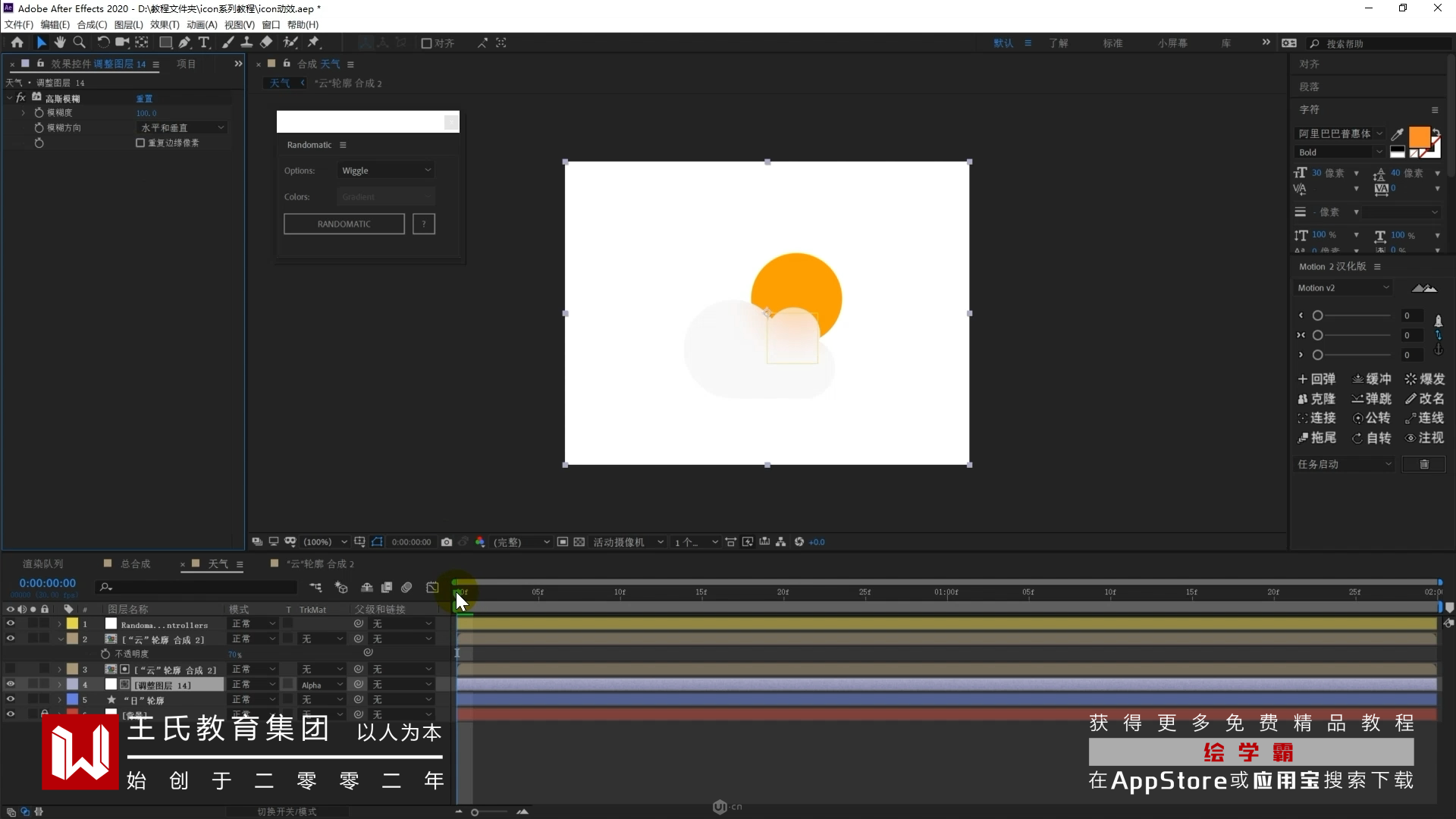Select the Zoom tool in toolbar
The width and height of the screenshot is (1456, 819).
79,42
